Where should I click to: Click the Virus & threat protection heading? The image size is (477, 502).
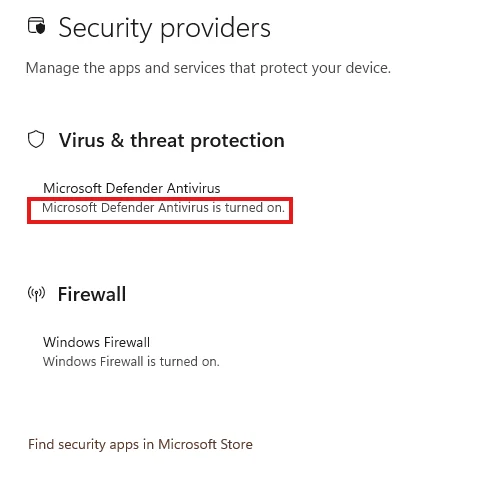[172, 141]
